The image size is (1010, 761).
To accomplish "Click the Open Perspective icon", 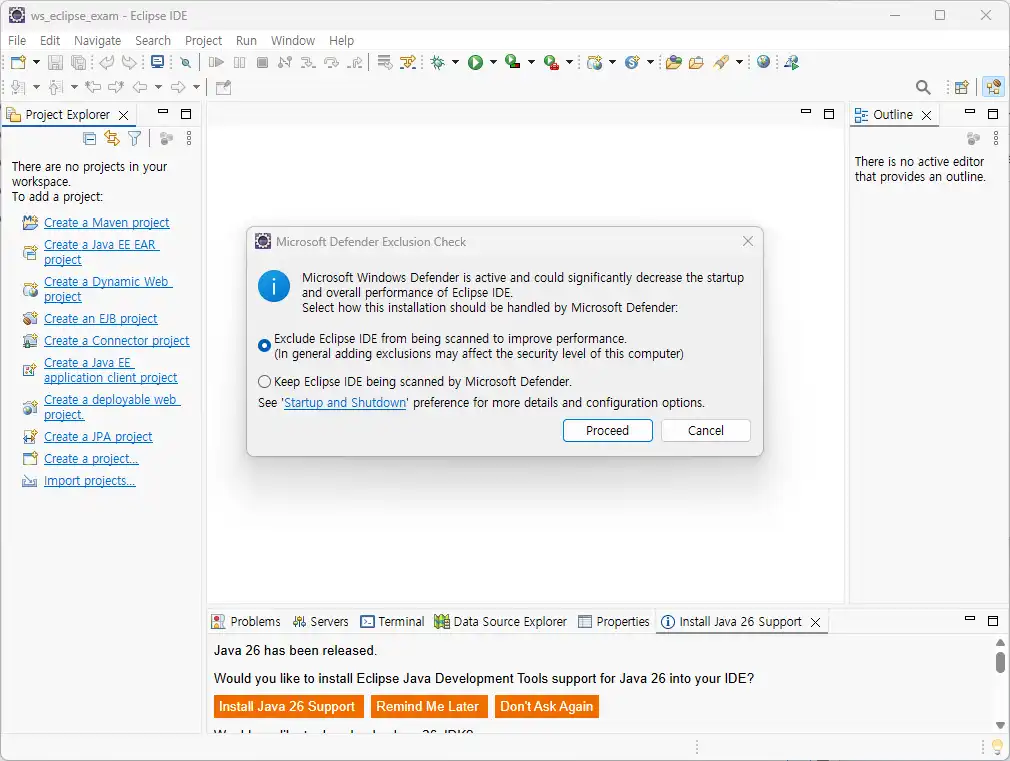I will 961,87.
